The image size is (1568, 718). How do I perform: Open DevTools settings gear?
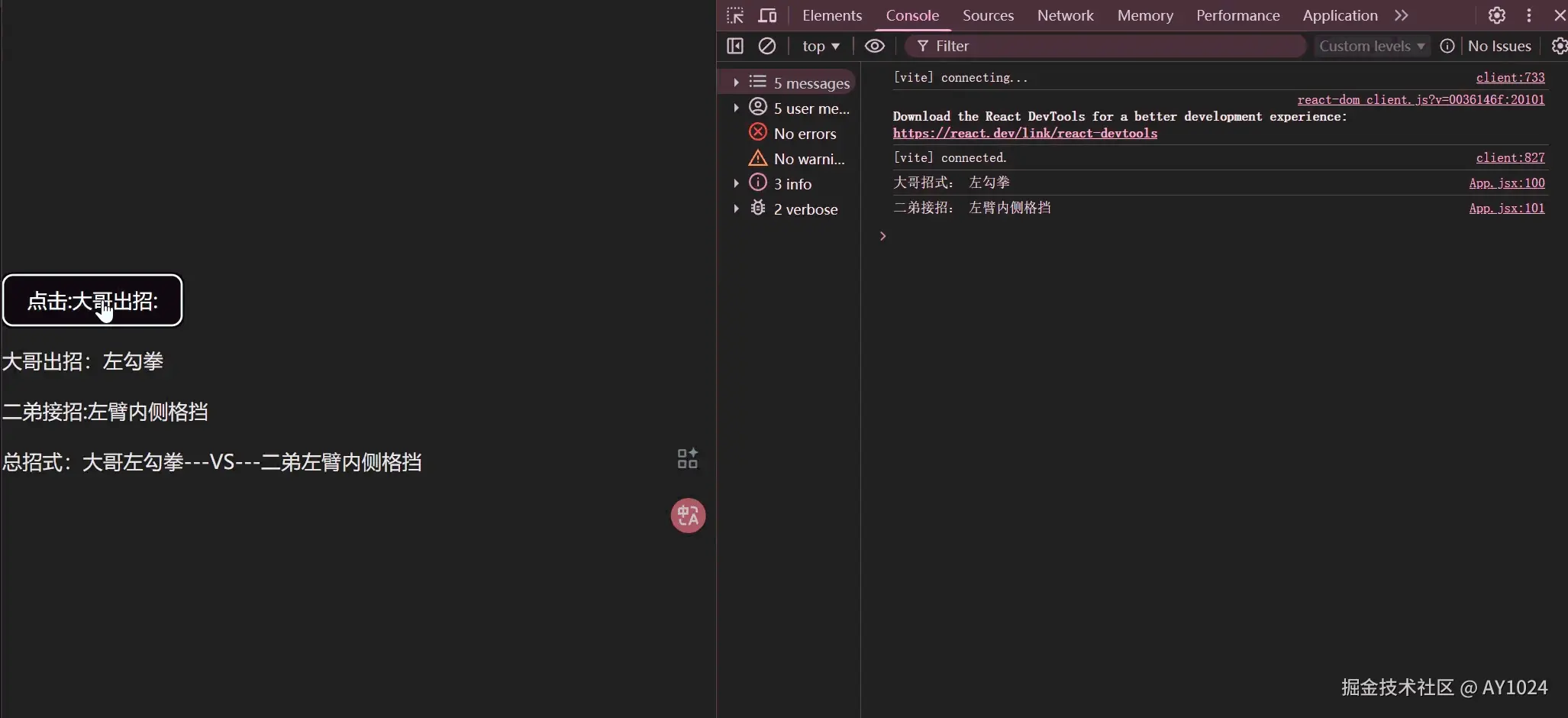tap(1497, 15)
